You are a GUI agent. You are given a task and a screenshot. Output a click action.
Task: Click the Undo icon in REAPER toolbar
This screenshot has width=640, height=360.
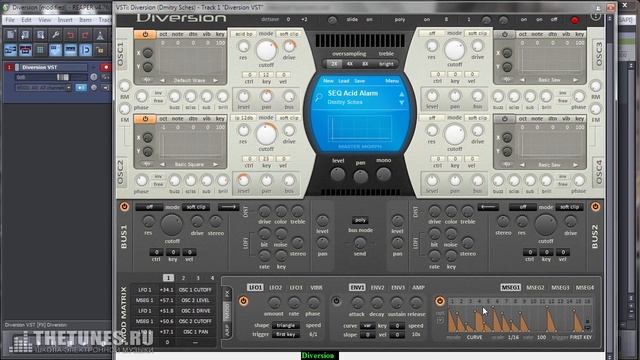(x=70, y=35)
